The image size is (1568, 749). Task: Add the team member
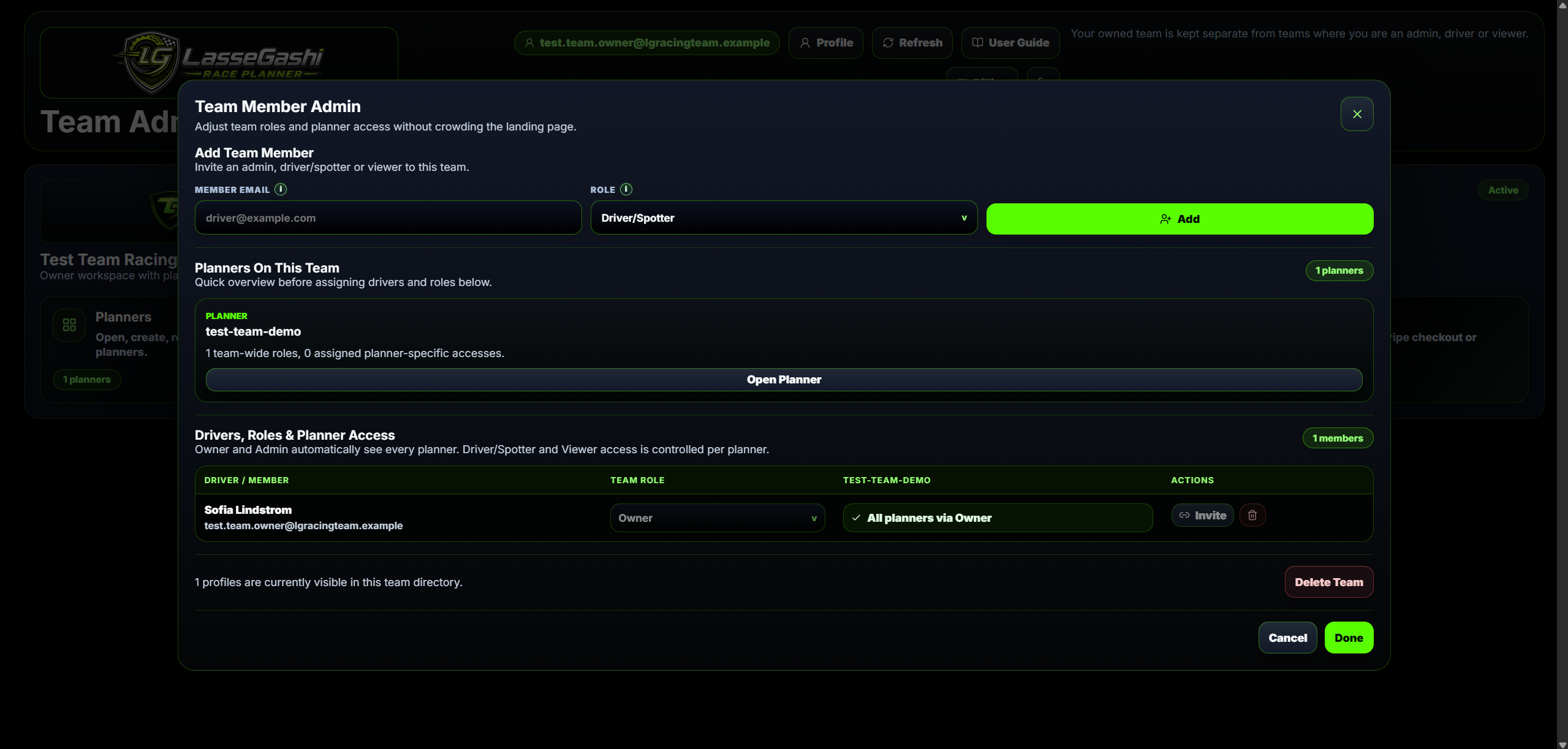coord(1180,219)
